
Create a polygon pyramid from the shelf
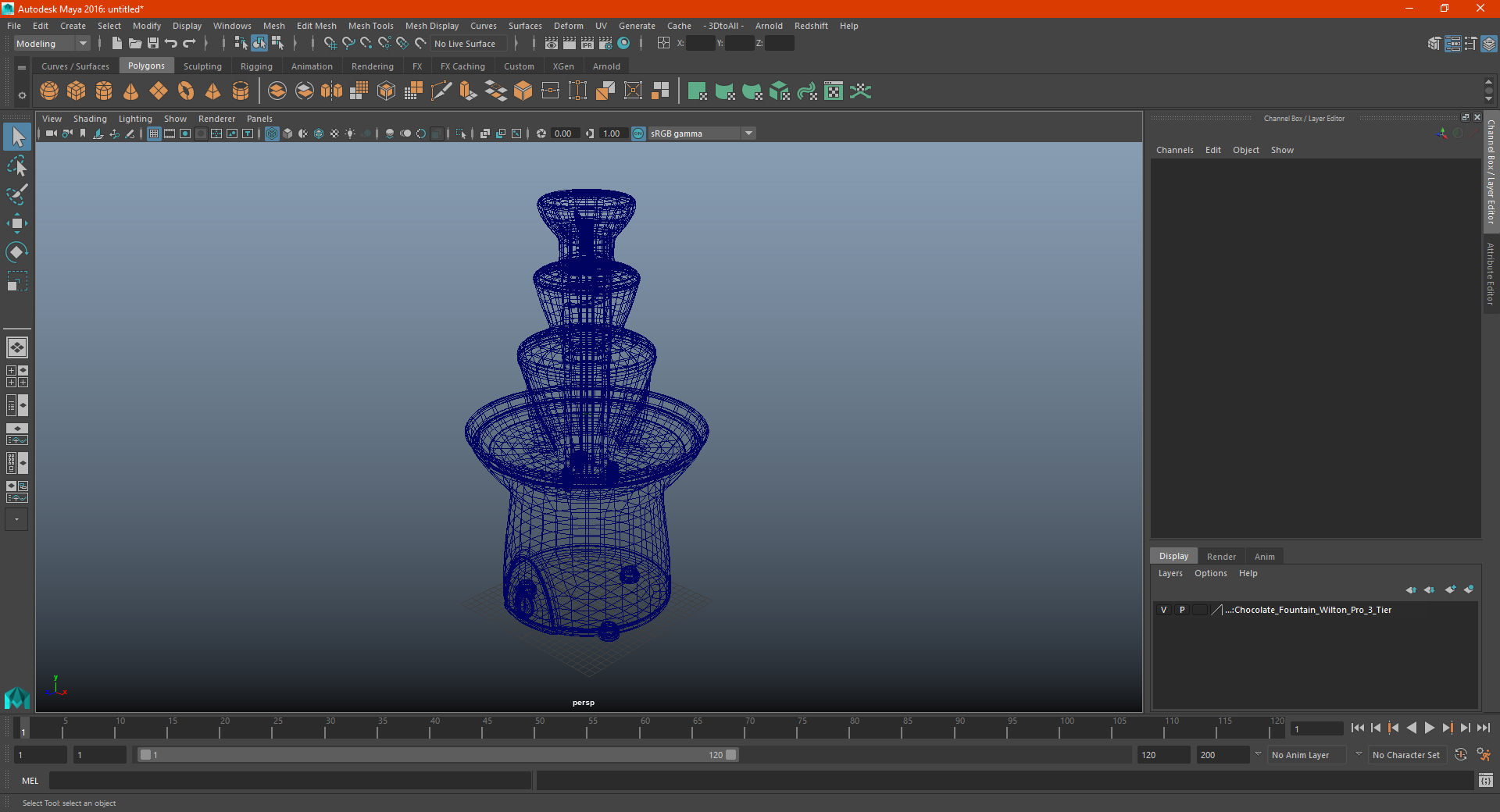click(x=213, y=91)
